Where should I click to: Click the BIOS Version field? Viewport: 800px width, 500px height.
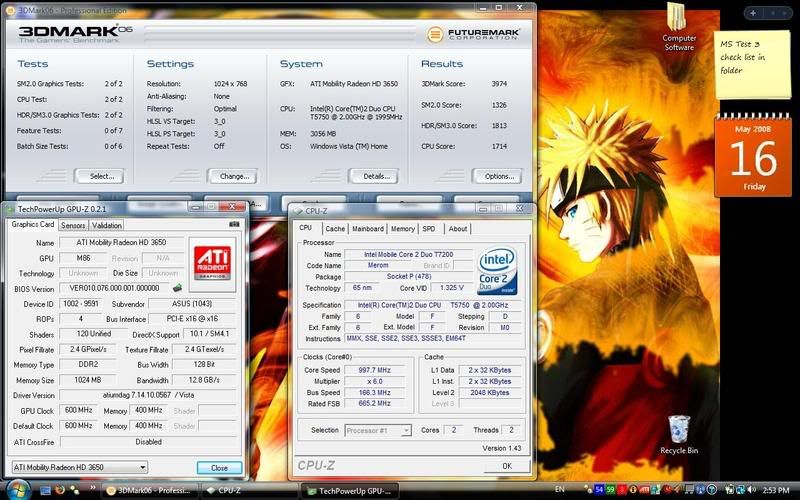[114, 288]
